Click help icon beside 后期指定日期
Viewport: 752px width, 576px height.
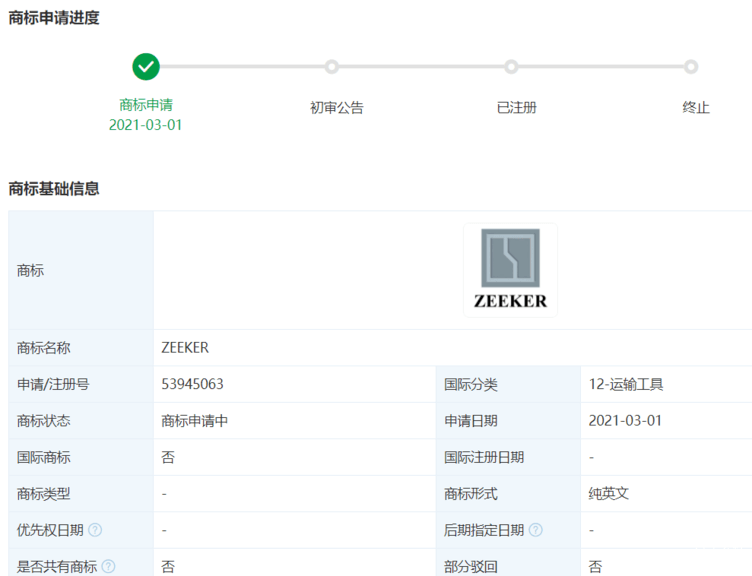(536, 530)
